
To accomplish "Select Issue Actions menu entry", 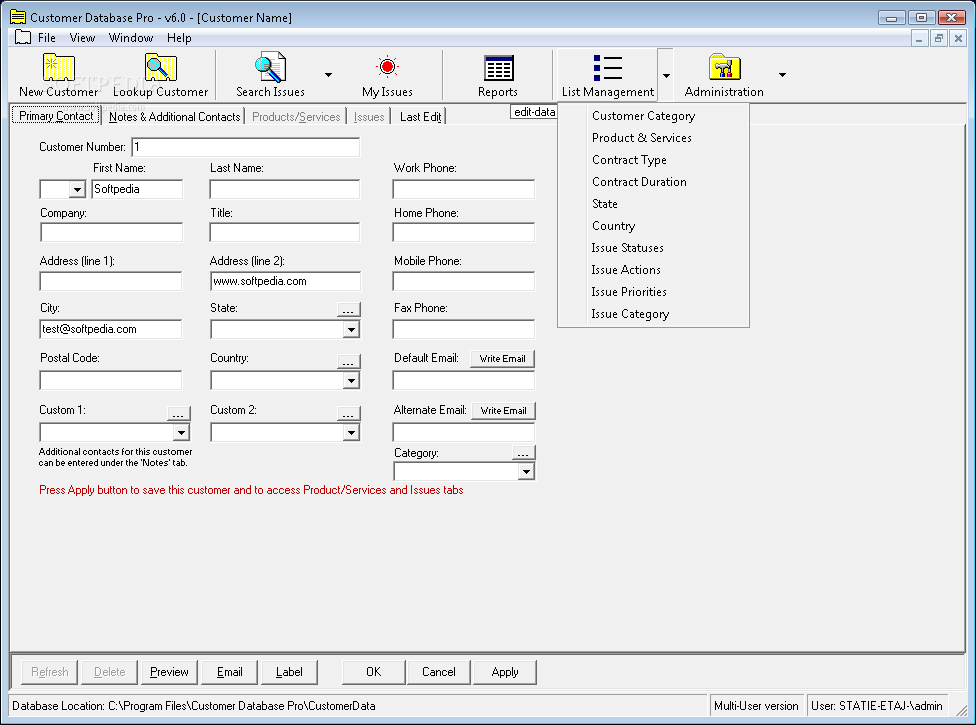I will coord(653,269).
